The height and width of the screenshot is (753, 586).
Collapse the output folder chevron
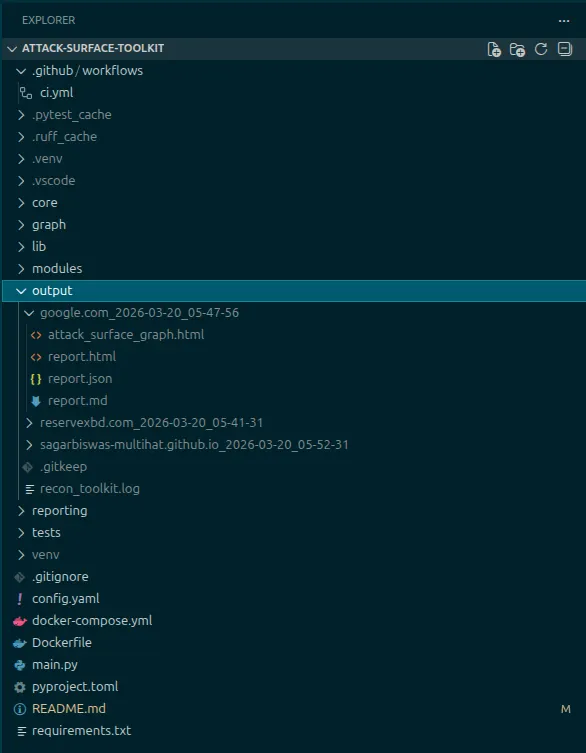click(x=21, y=291)
